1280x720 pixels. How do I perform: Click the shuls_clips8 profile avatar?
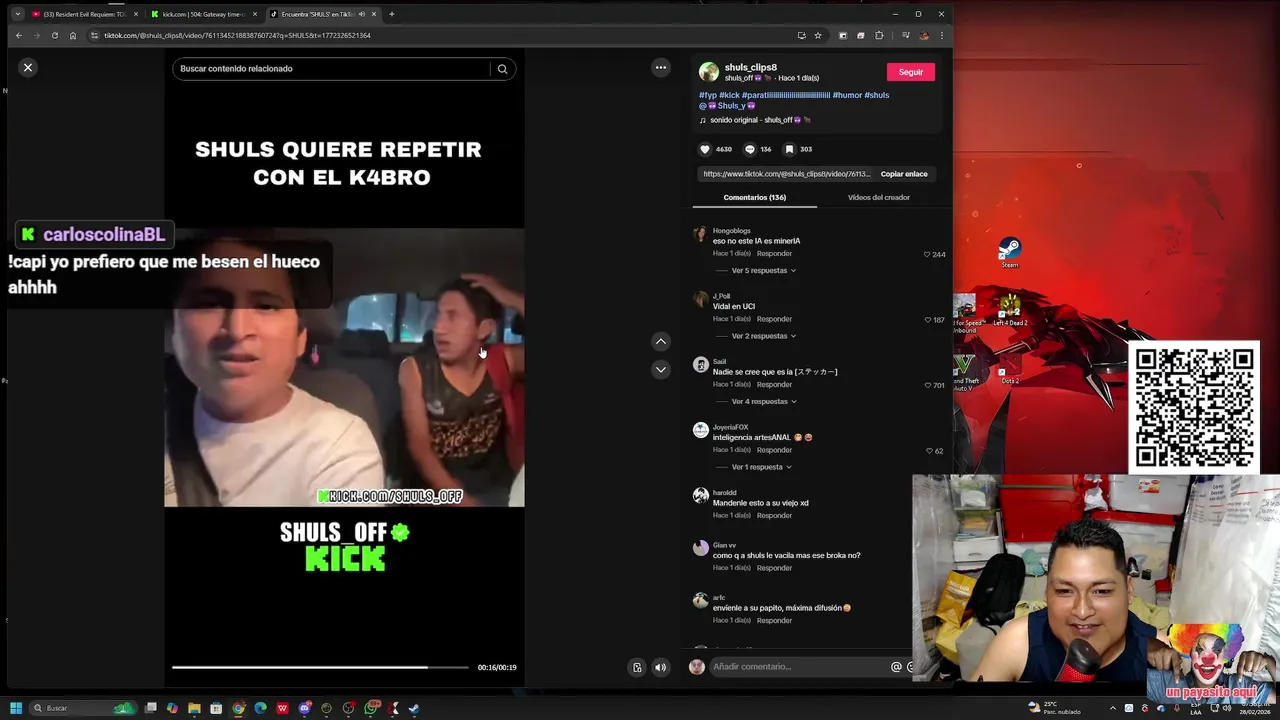pyautogui.click(x=709, y=72)
